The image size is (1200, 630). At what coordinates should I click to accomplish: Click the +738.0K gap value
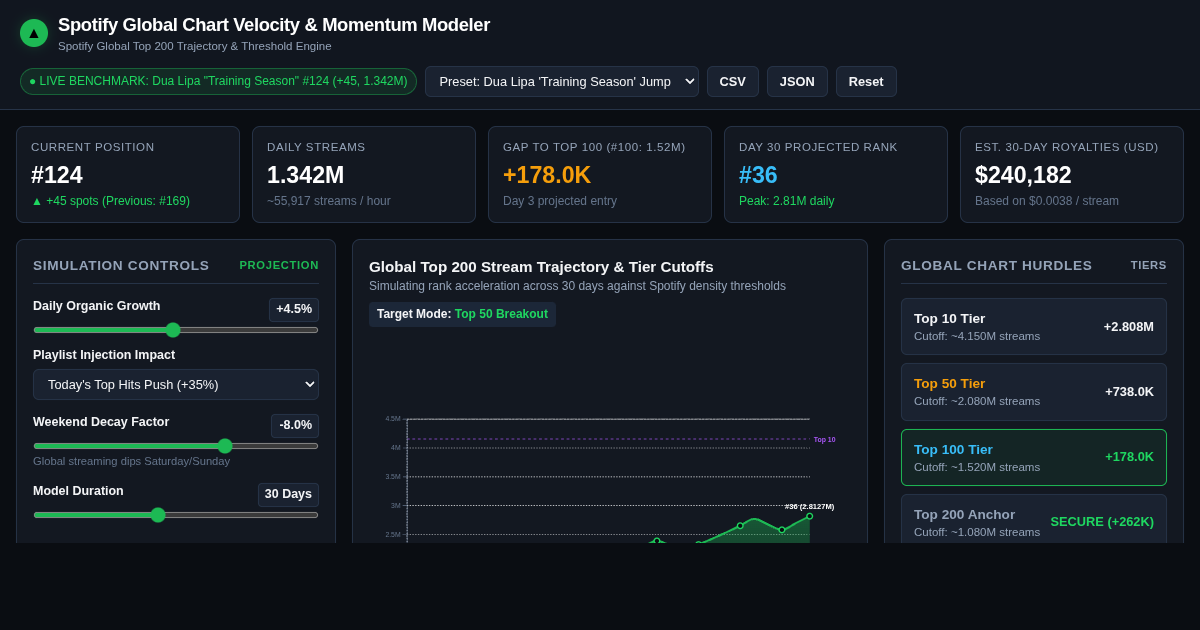click(x=1129, y=392)
